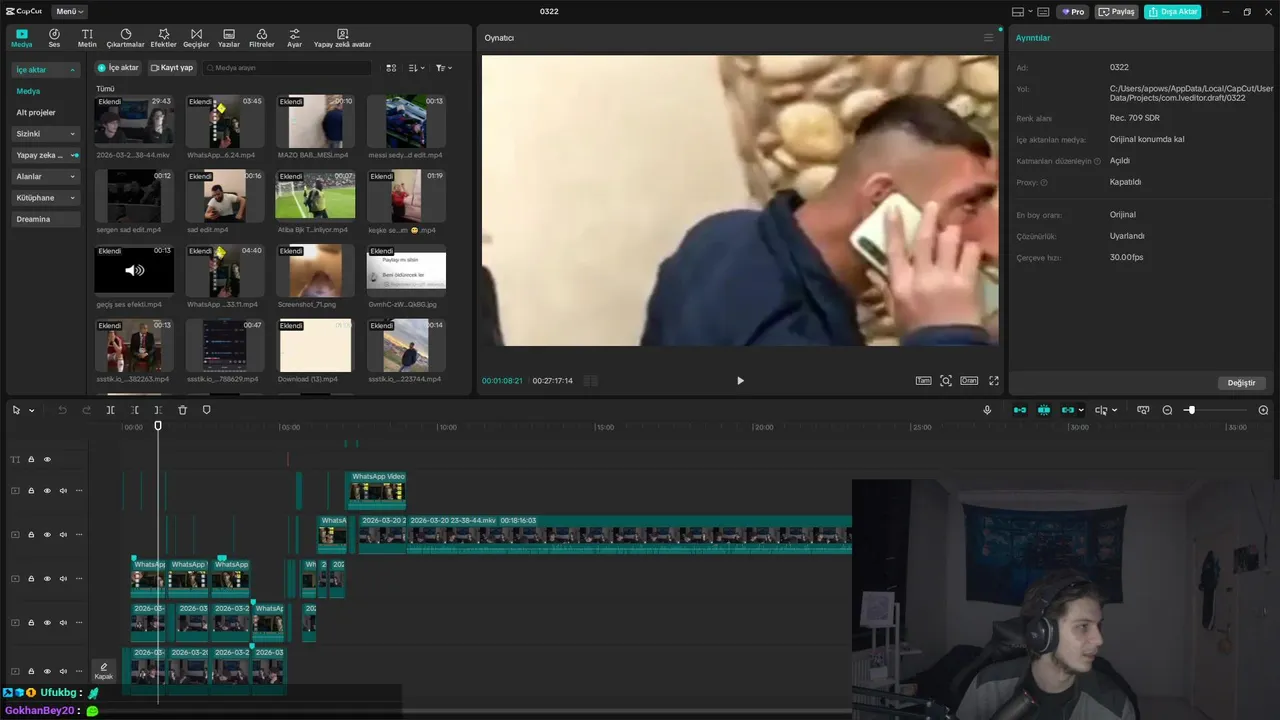Fit timeline to window icon

(1143, 410)
